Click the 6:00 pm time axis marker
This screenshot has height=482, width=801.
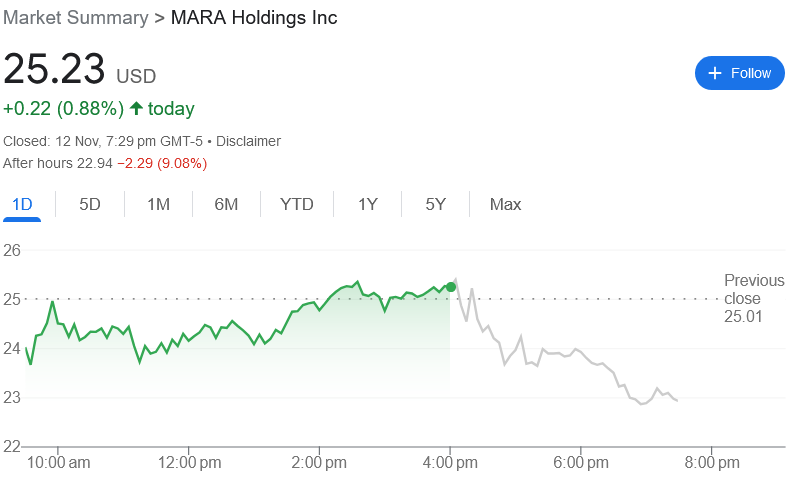pos(582,462)
